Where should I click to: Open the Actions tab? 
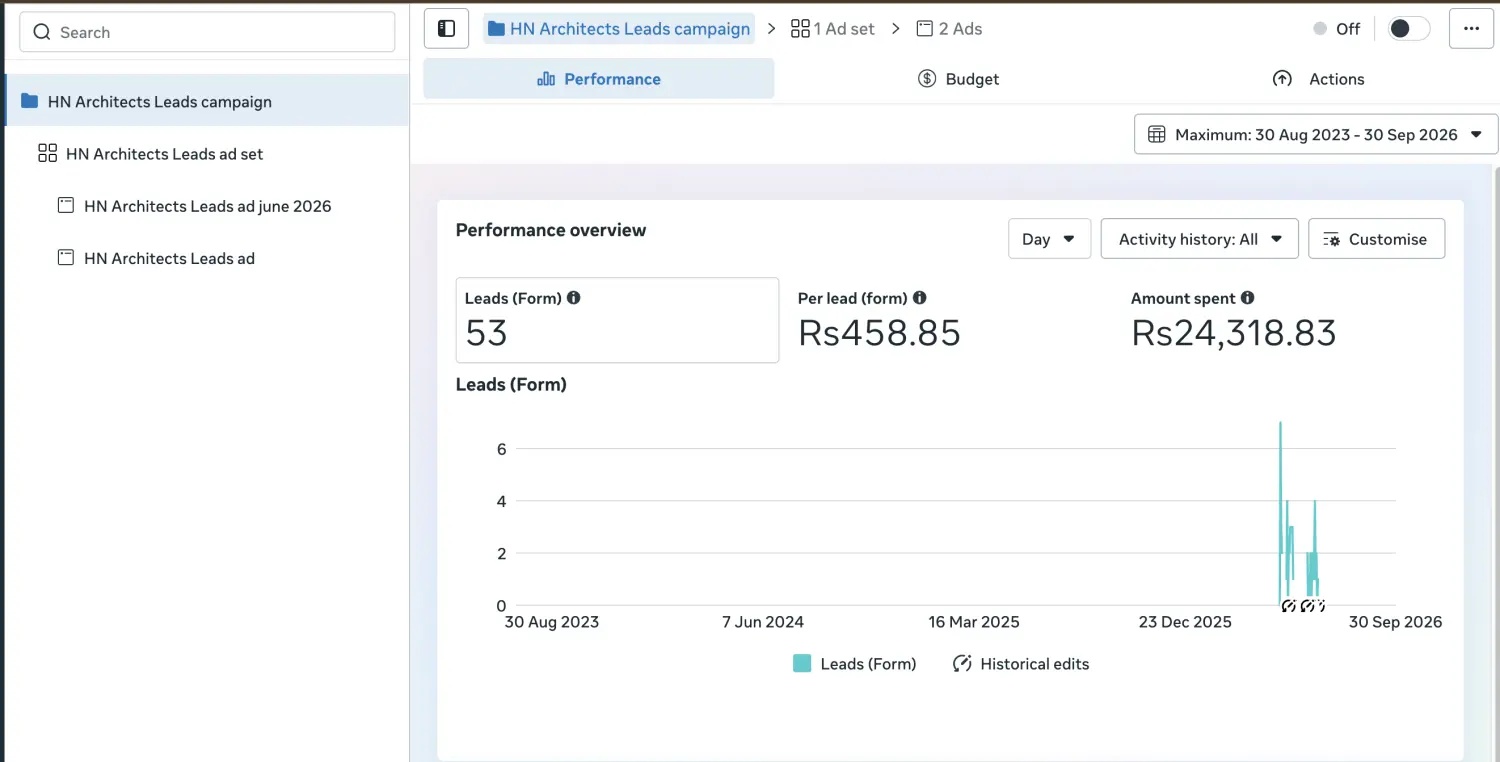pos(1318,79)
